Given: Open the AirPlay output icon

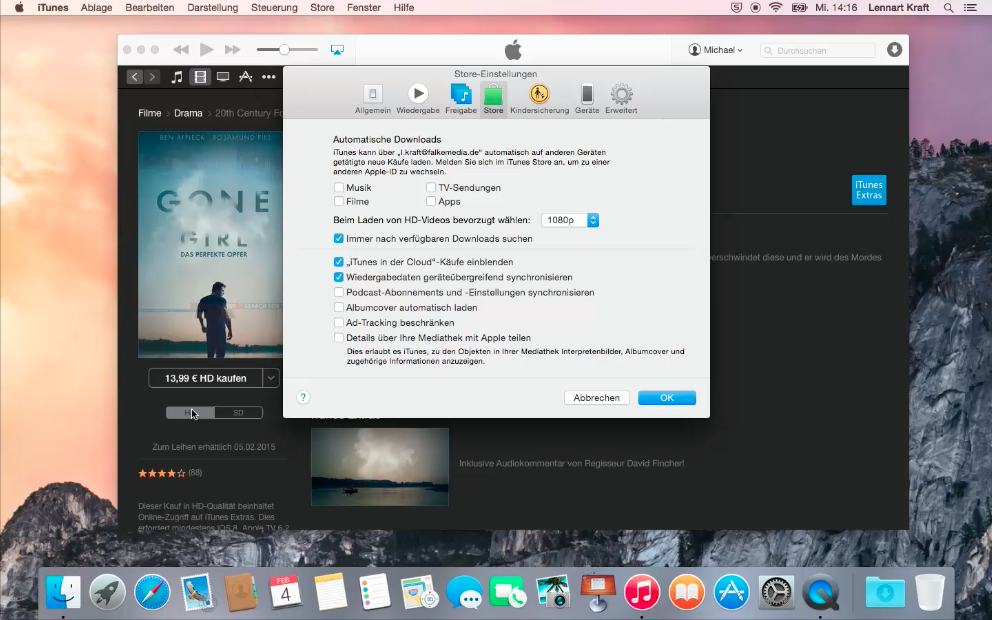Looking at the screenshot, I should [337, 50].
